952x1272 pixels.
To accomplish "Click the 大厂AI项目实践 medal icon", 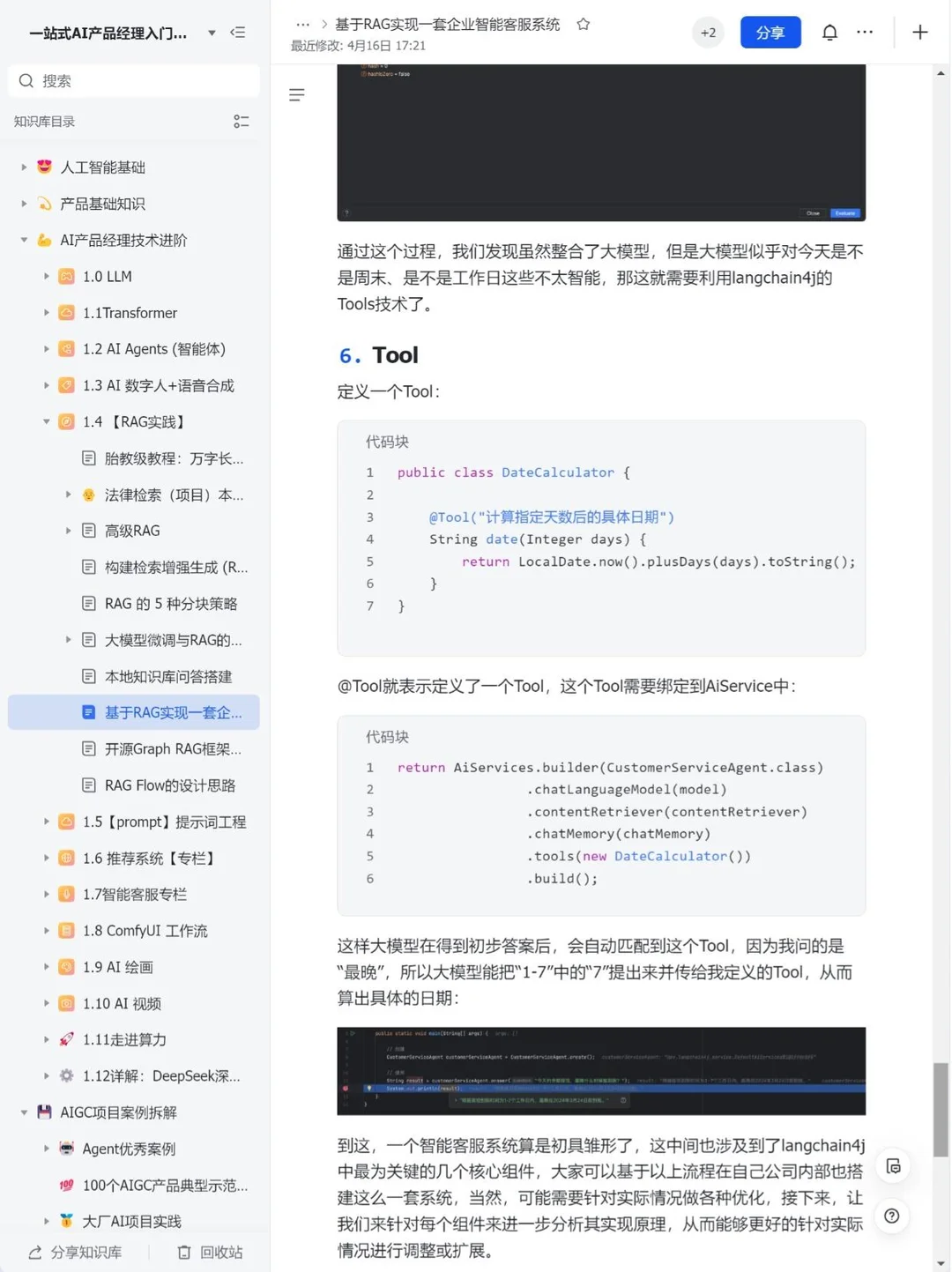I will coord(66,1221).
